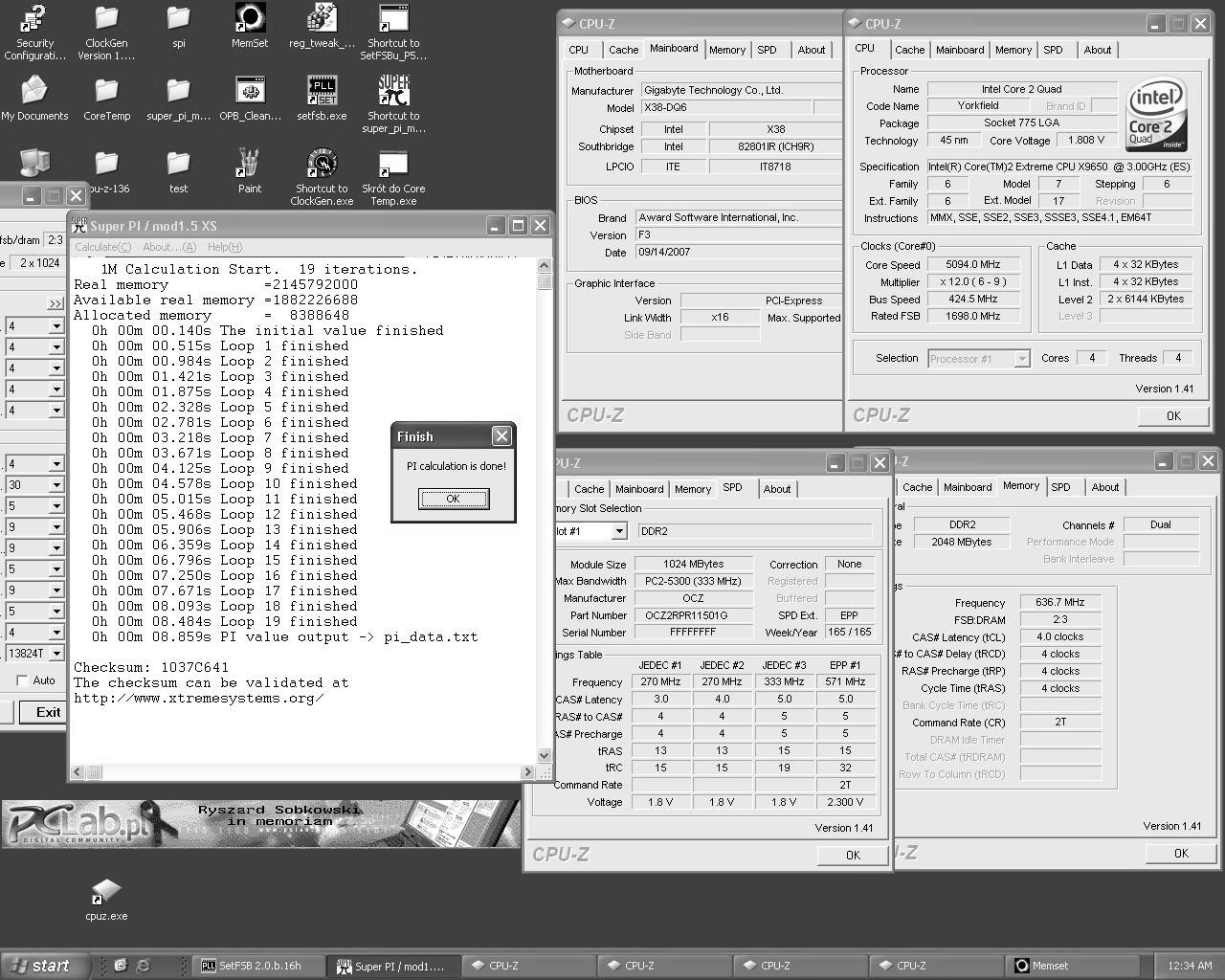Switch to Cache tab in Mainboard CPU-Z window
This screenshot has height=980, width=1225.
pyautogui.click(x=623, y=50)
